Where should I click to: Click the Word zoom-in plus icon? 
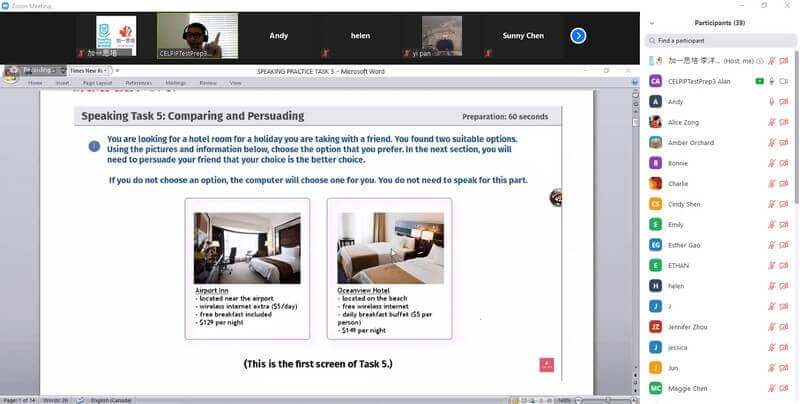click(x=632, y=400)
